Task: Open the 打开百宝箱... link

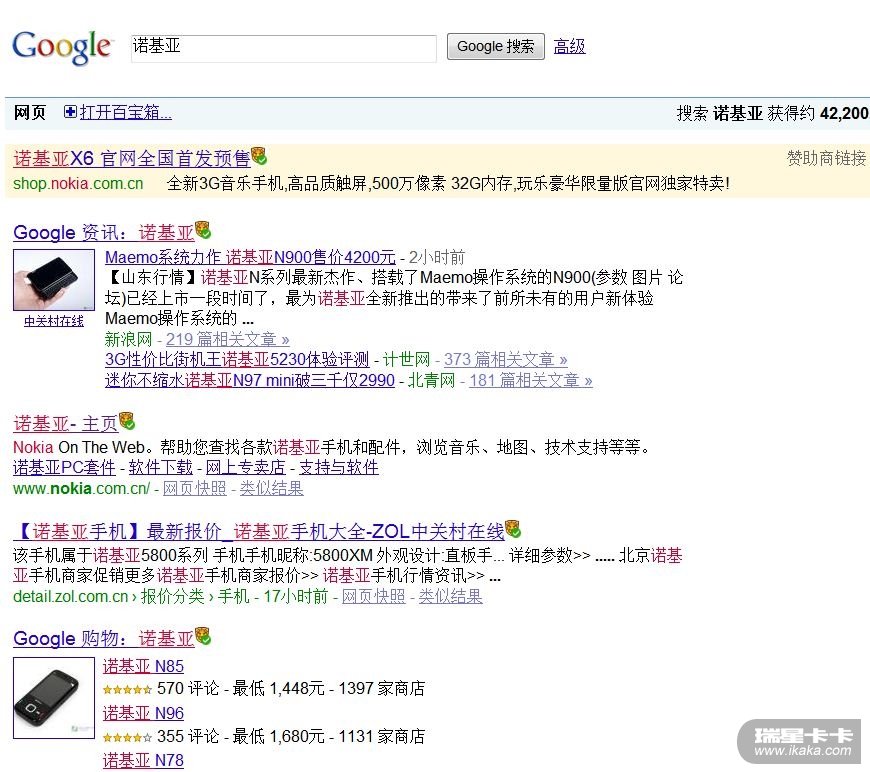Action: pos(125,113)
